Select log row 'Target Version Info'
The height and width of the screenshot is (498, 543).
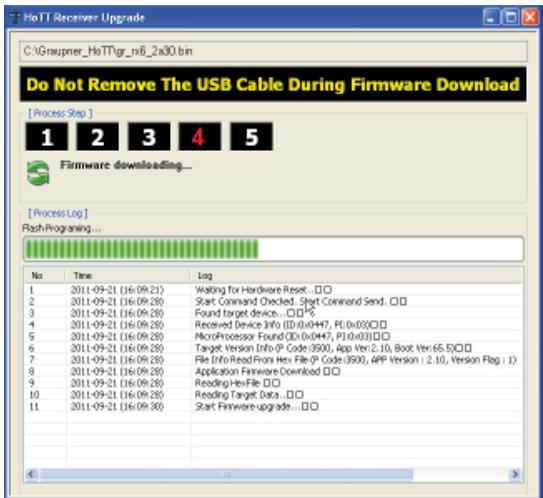coord(274,348)
